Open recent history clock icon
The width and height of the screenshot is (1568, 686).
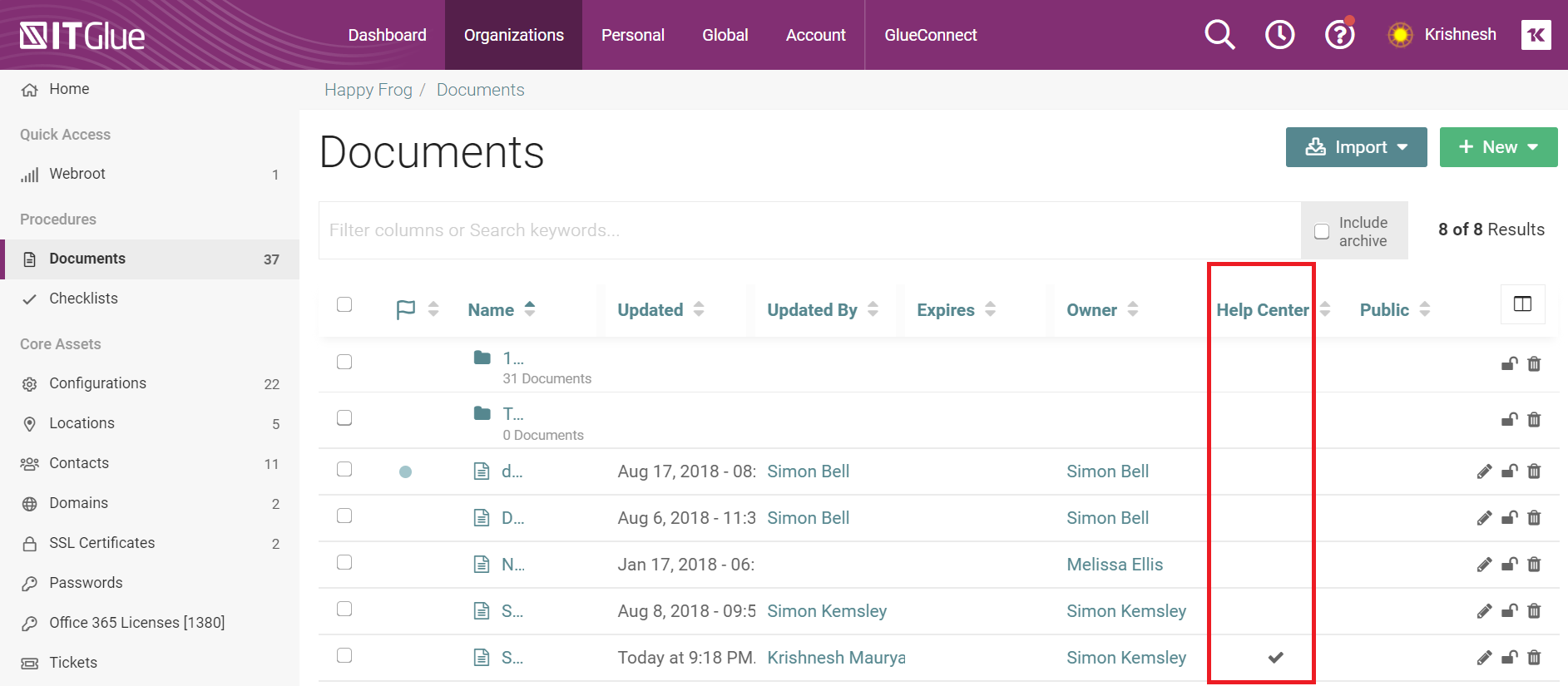[x=1279, y=35]
